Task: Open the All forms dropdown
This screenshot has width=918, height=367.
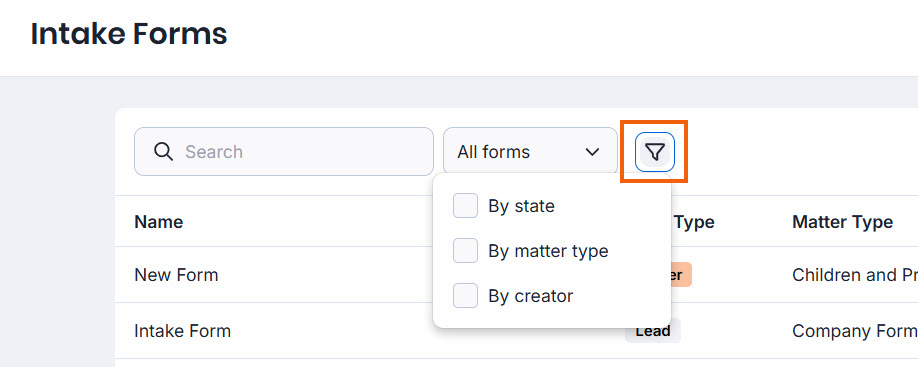Action: [530, 152]
